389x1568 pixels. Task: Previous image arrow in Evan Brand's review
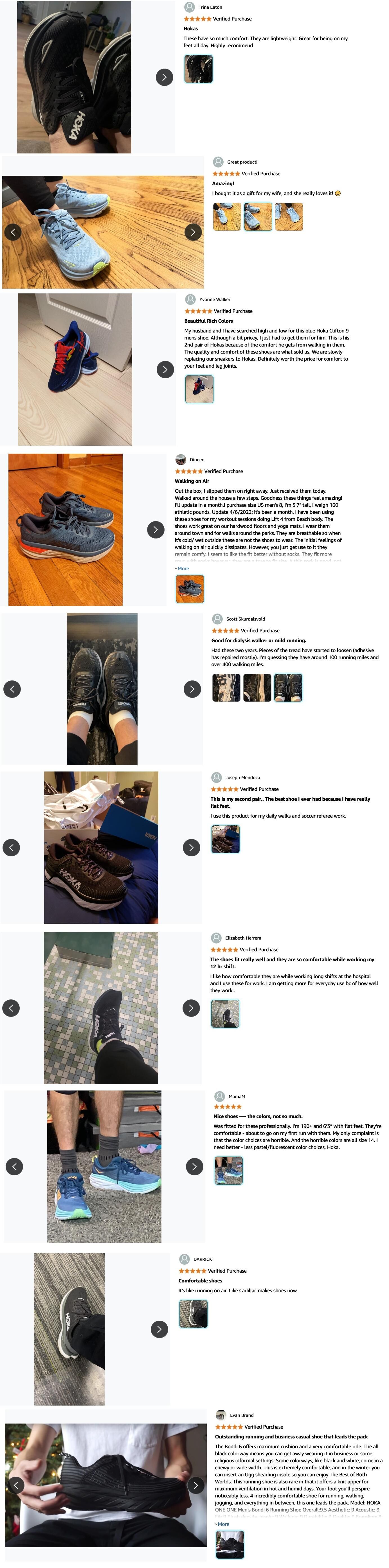click(x=16, y=1485)
